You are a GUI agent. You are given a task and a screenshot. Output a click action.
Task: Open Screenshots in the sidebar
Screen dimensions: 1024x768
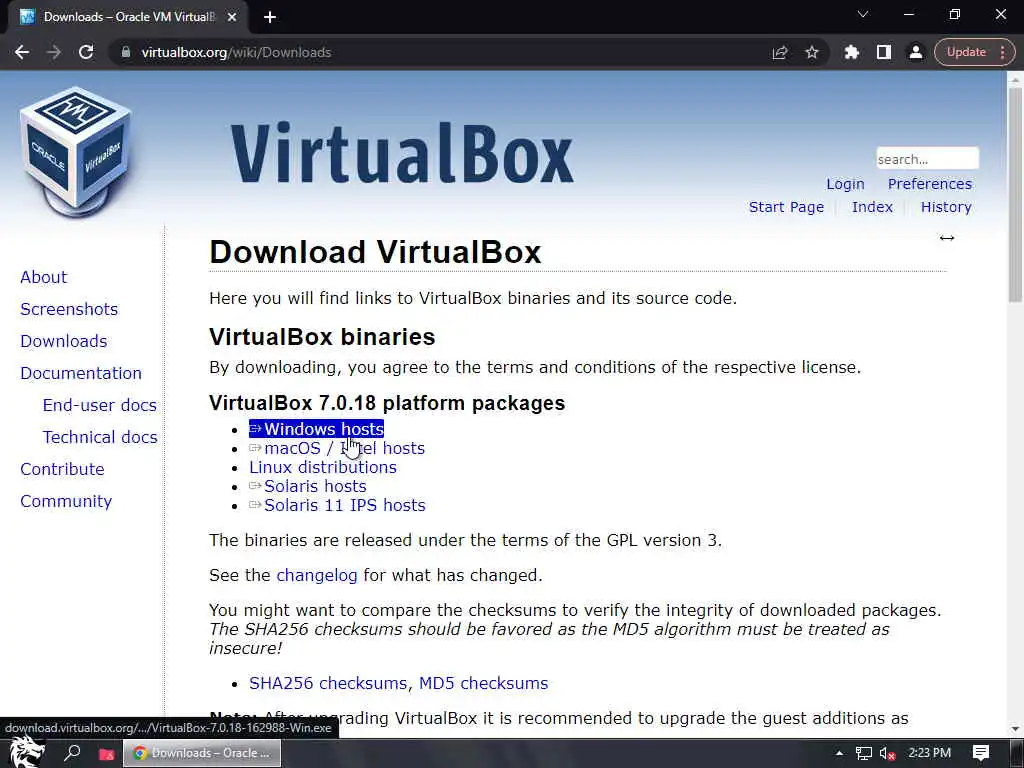[x=69, y=309]
